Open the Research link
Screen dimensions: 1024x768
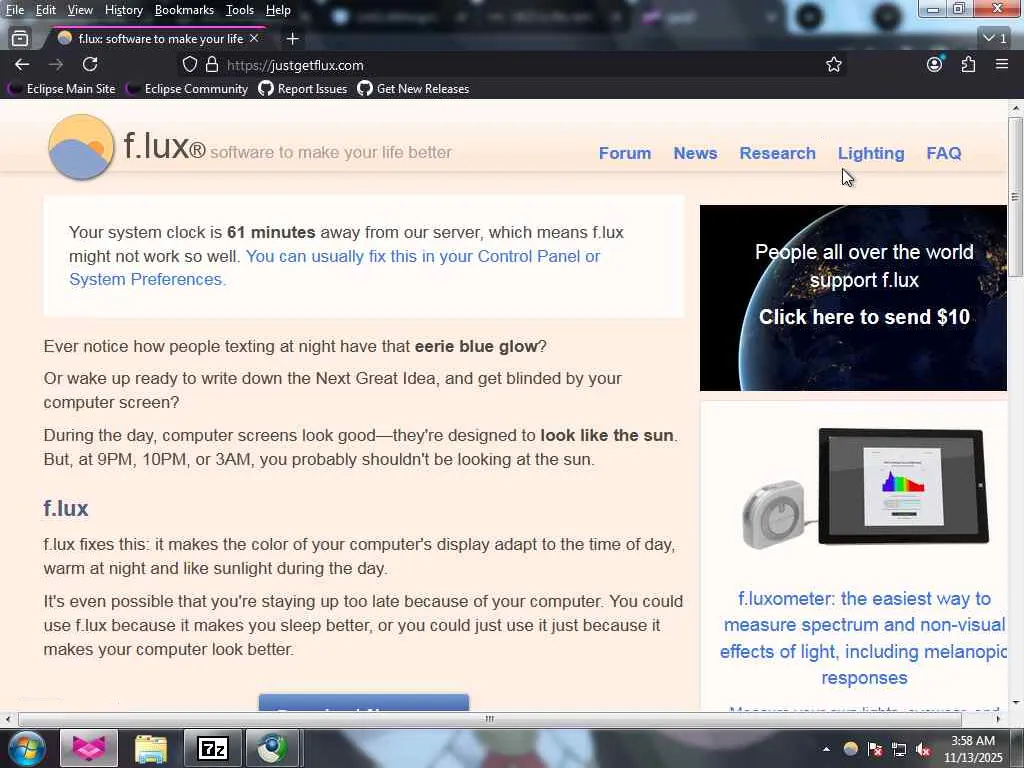click(x=777, y=153)
